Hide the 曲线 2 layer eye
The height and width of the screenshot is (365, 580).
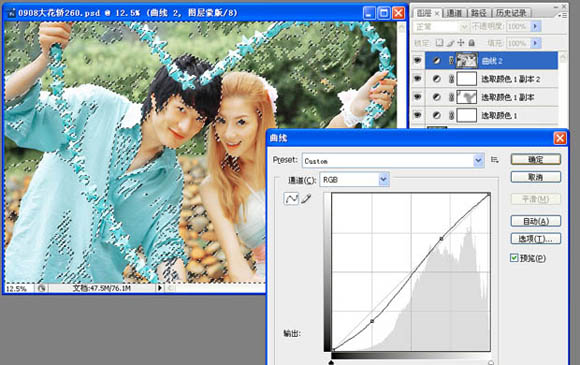pos(418,60)
